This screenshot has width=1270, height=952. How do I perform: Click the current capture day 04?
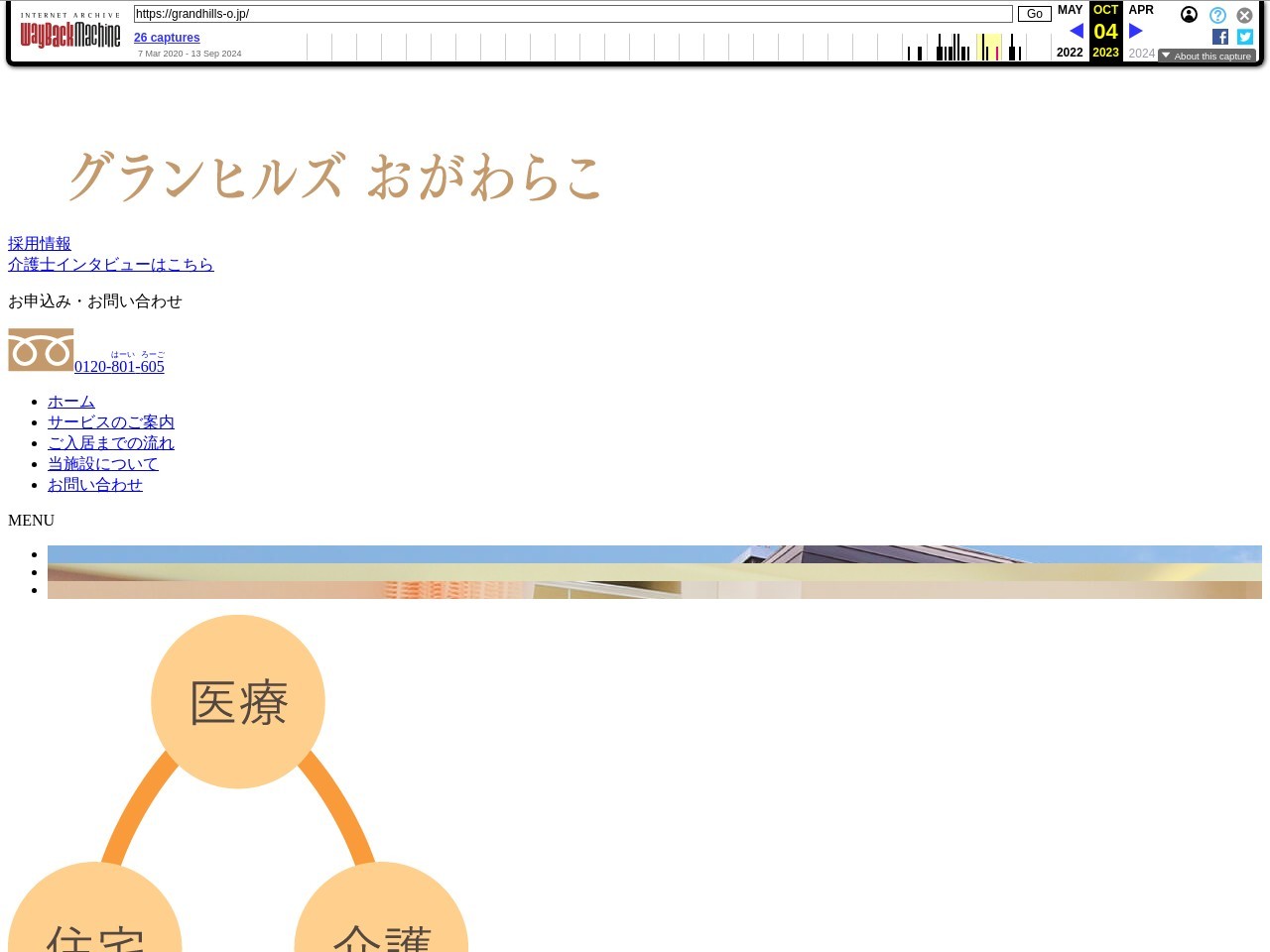click(1105, 31)
